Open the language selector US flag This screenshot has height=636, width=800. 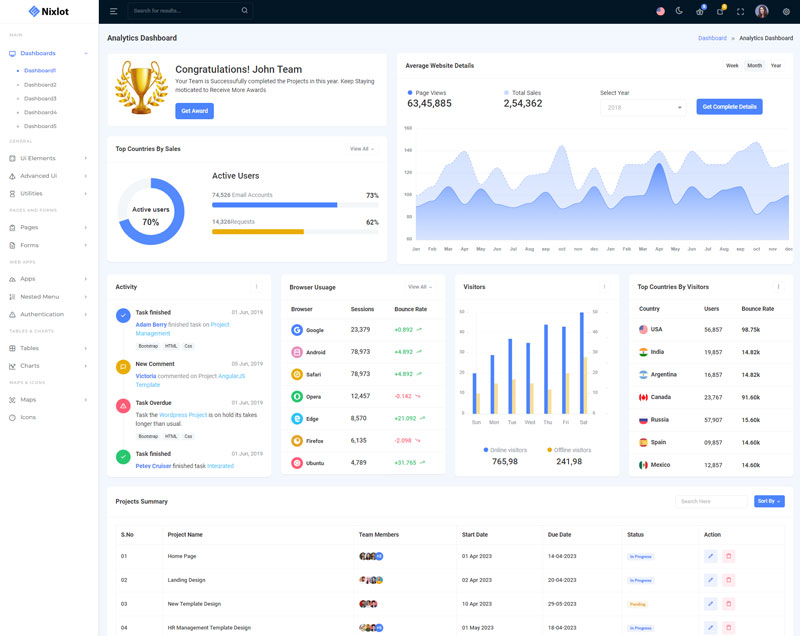coord(660,11)
